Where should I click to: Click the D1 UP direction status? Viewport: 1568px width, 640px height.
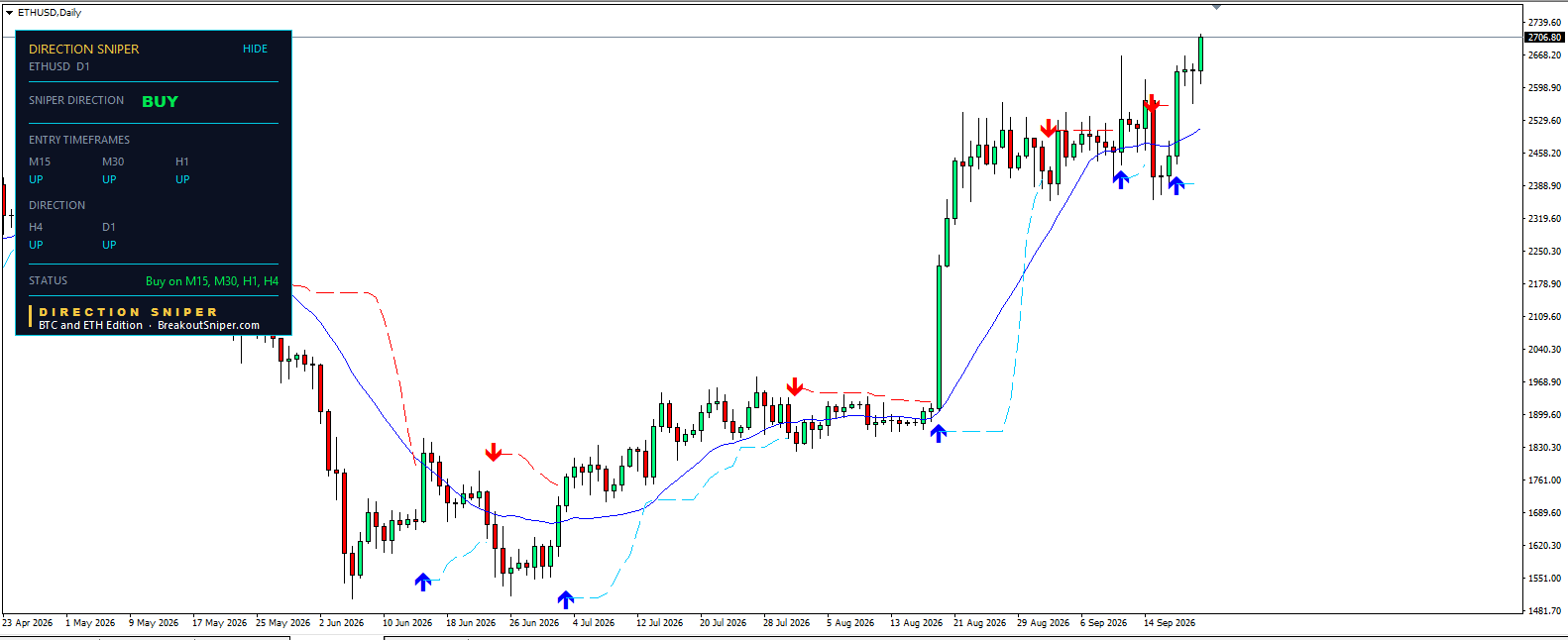tap(109, 245)
